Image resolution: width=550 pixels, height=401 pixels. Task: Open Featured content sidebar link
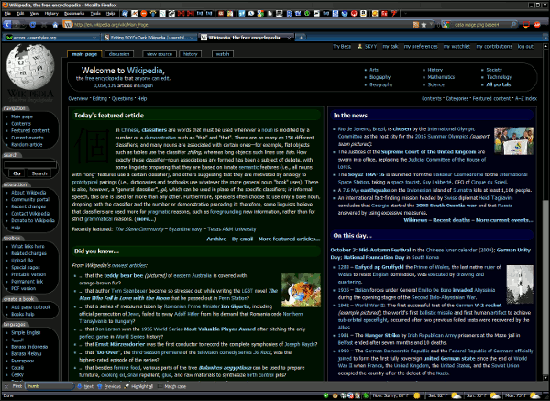[x=30, y=130]
